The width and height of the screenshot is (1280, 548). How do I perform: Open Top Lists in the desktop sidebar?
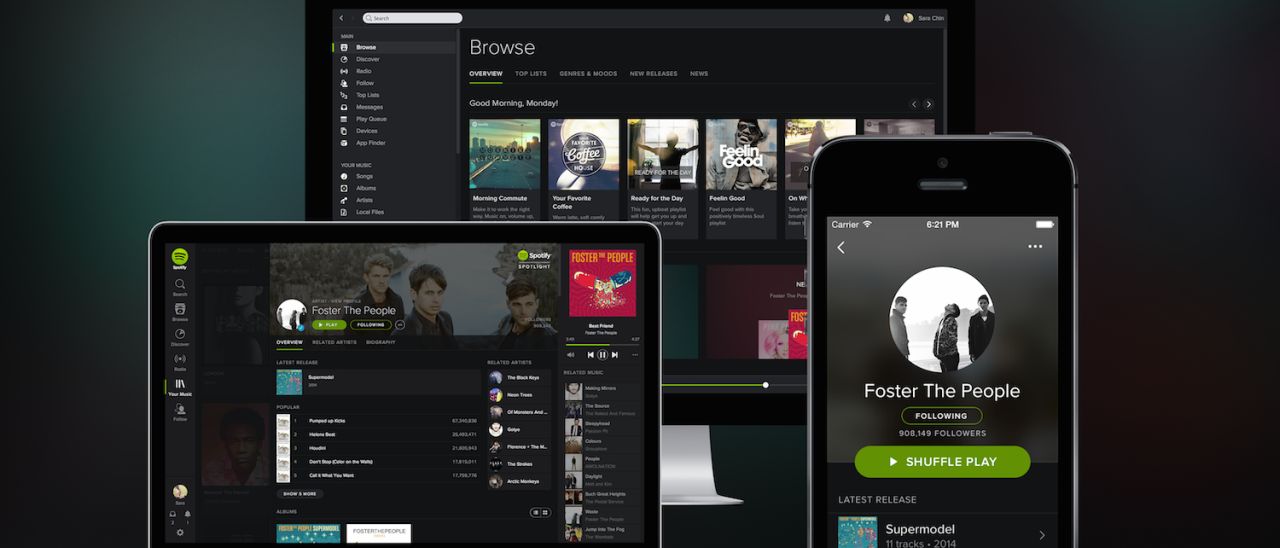pyautogui.click(x=361, y=95)
